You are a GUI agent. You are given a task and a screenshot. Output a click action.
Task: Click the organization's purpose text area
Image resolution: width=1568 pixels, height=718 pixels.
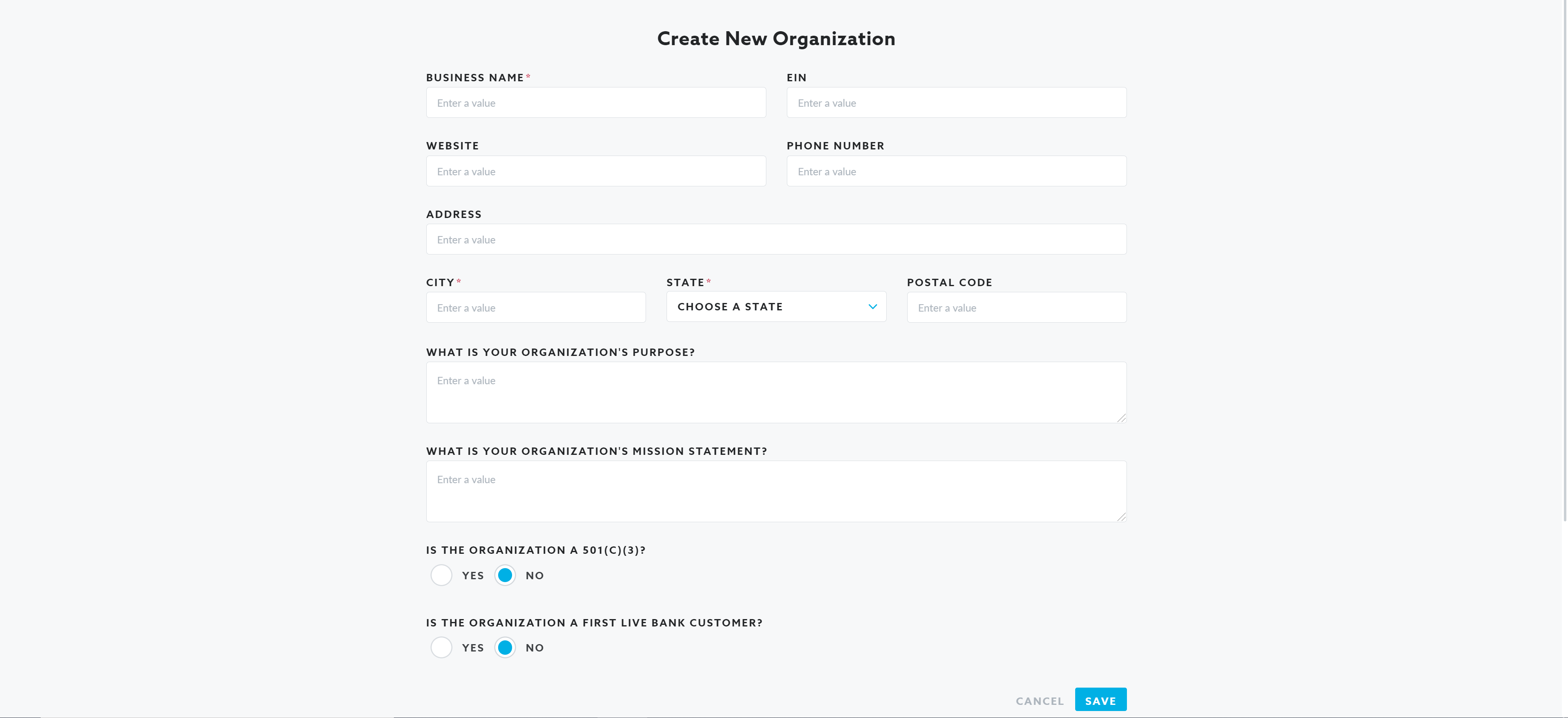[775, 393]
